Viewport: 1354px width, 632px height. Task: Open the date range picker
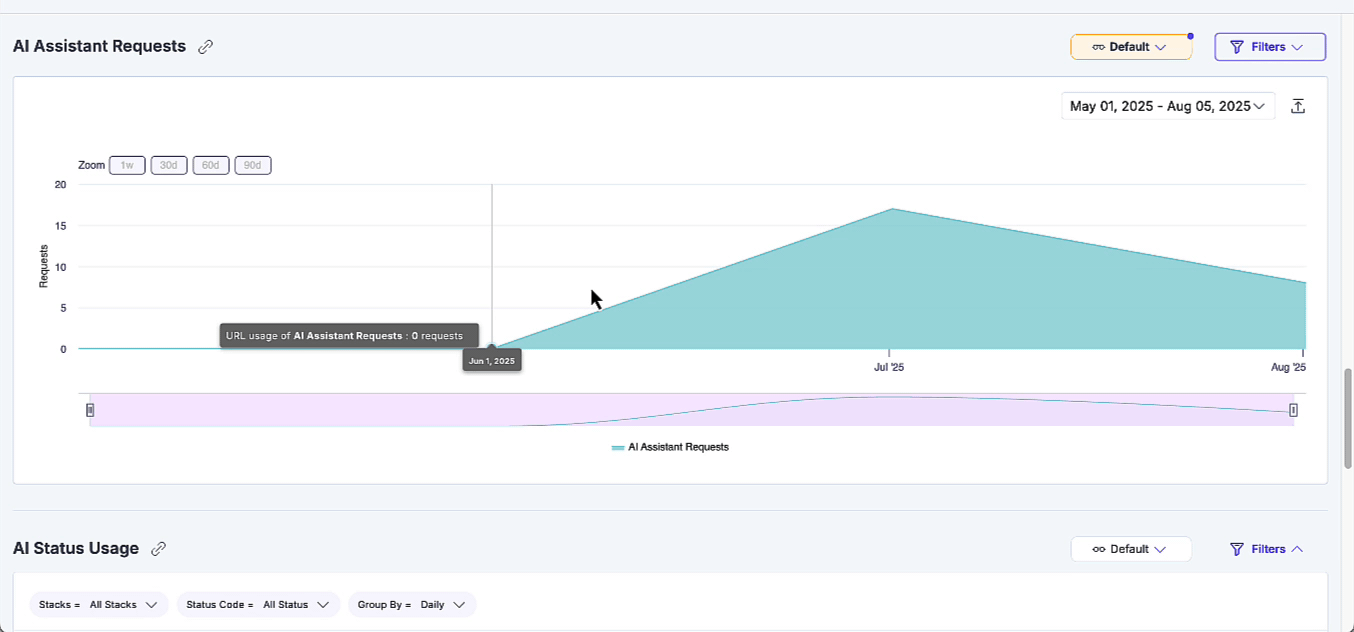pos(1167,106)
